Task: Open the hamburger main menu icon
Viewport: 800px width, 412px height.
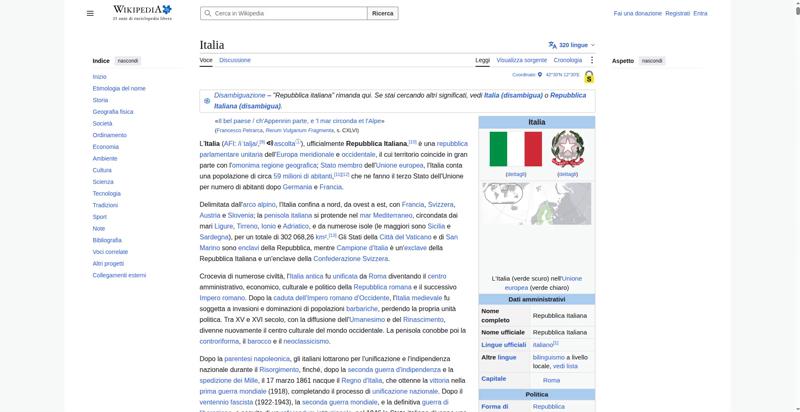Action: coord(90,13)
